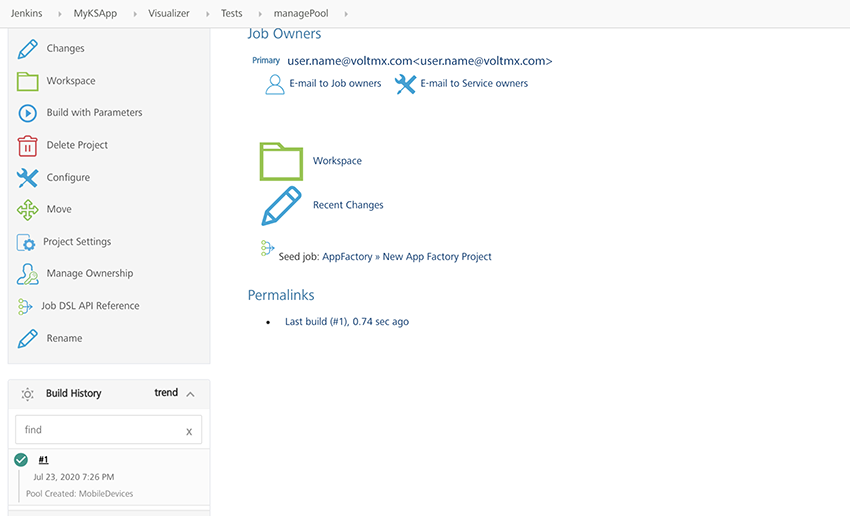The width and height of the screenshot is (850, 516).
Task: Open Project Settings in sidebar menu
Action: (77, 242)
